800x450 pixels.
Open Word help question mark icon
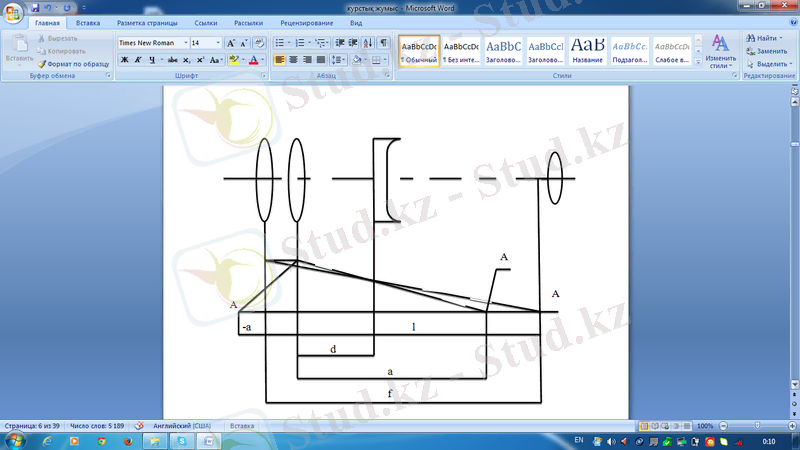tap(793, 23)
